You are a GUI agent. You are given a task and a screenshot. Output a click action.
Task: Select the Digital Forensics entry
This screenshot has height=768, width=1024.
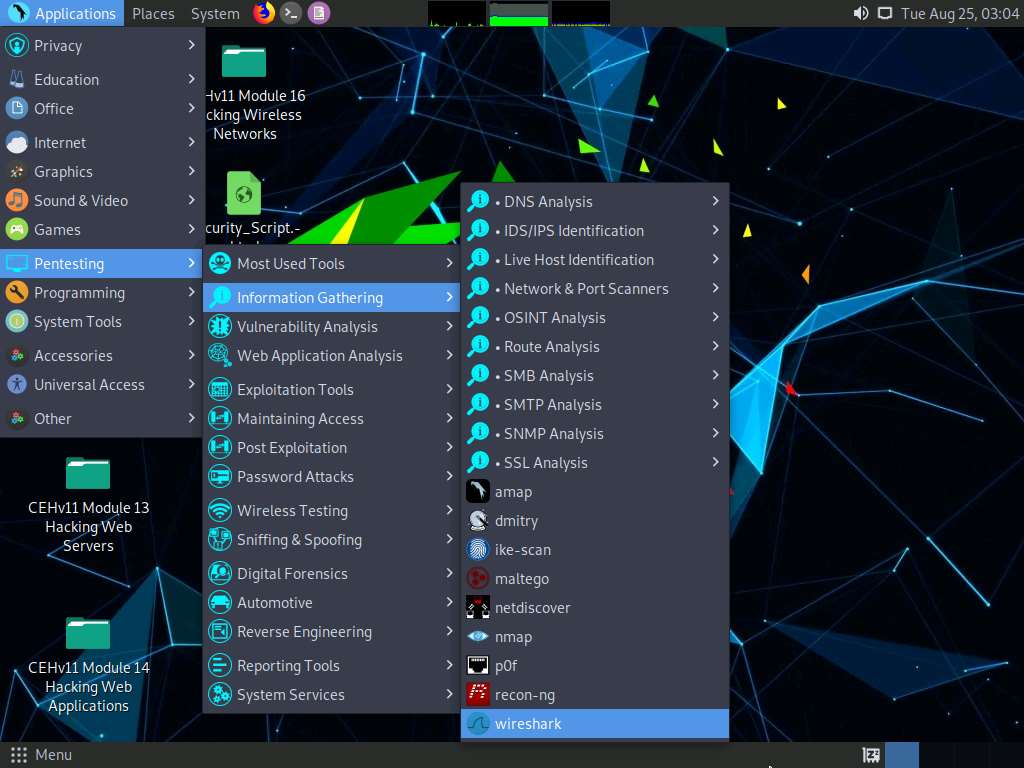tap(332, 573)
